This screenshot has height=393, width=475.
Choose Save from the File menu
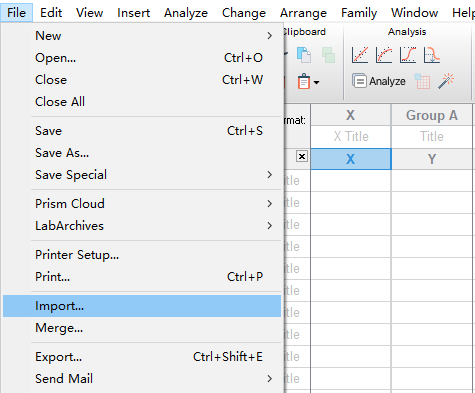pos(142,131)
